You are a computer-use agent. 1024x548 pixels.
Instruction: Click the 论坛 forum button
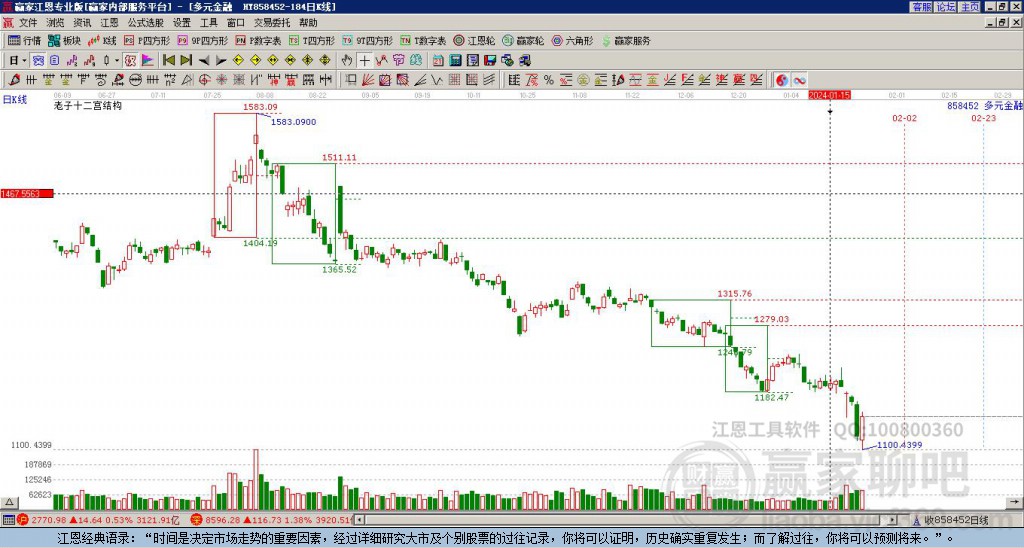pos(945,7)
